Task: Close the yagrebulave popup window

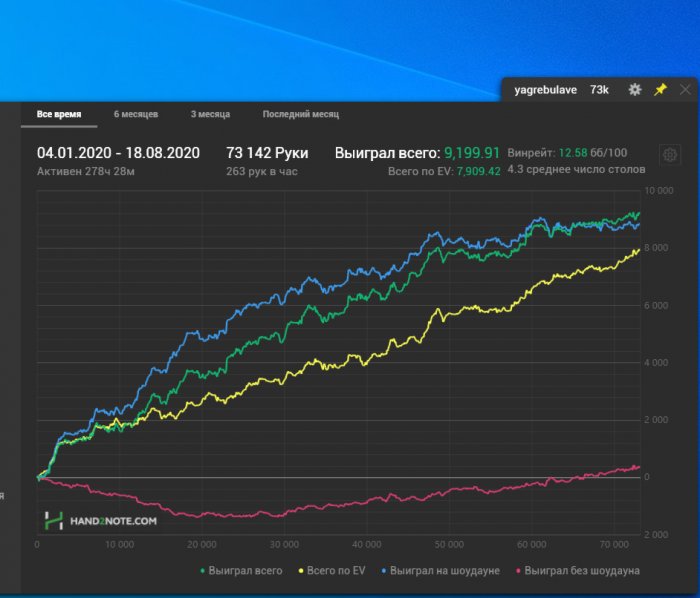Action: point(685,90)
